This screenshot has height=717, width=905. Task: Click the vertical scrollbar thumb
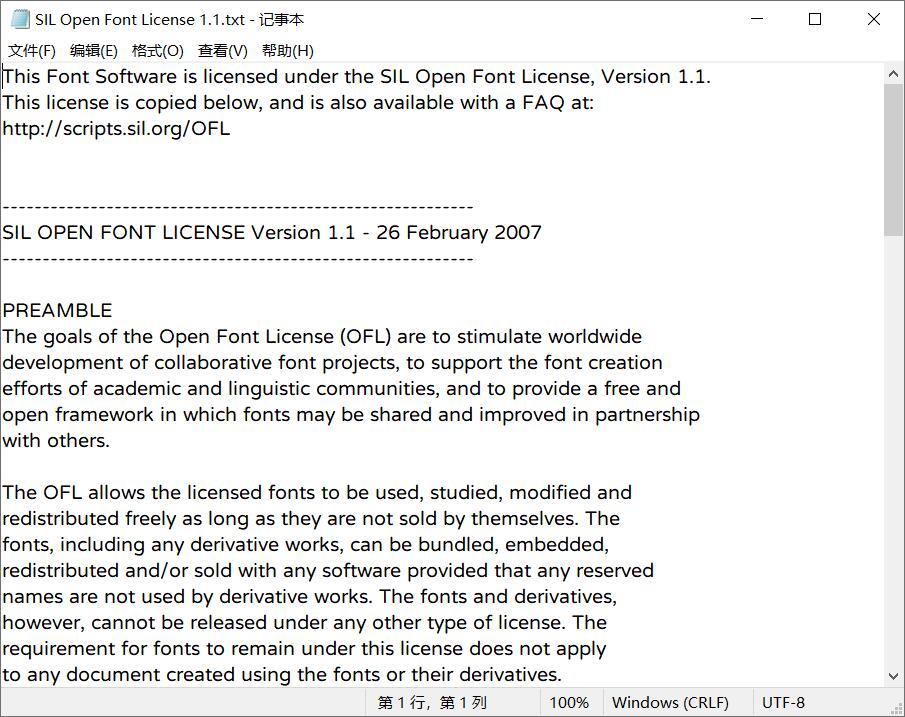(x=894, y=160)
